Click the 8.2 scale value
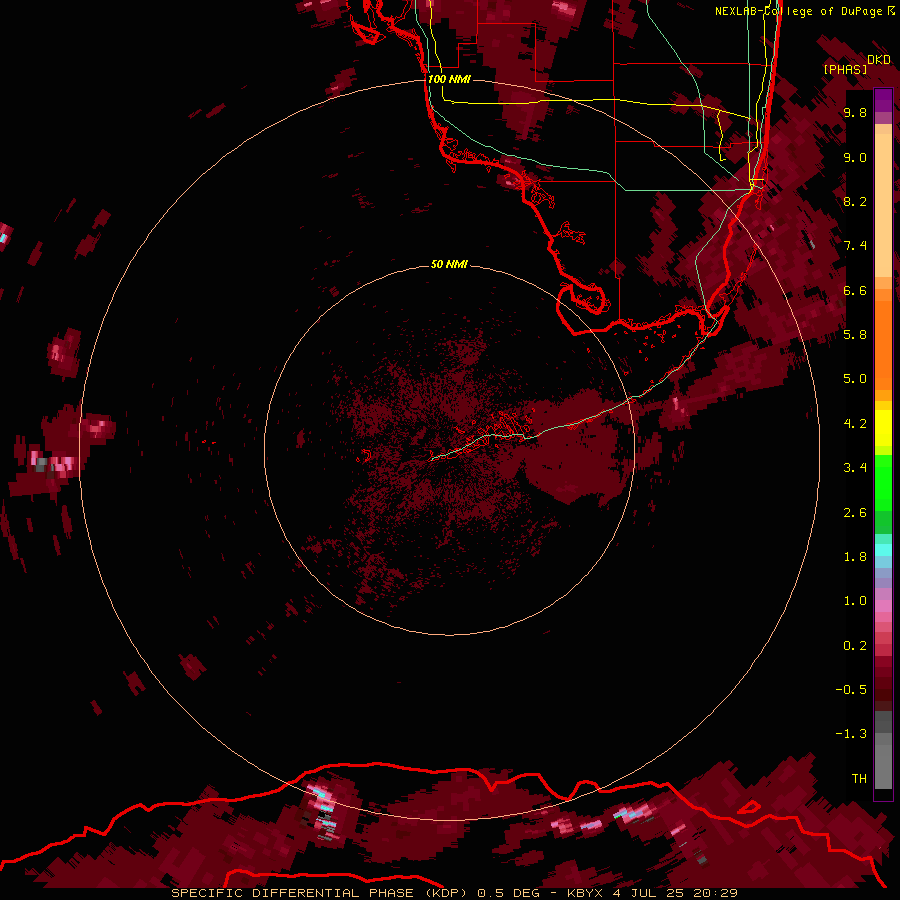900x900 pixels. (855, 202)
